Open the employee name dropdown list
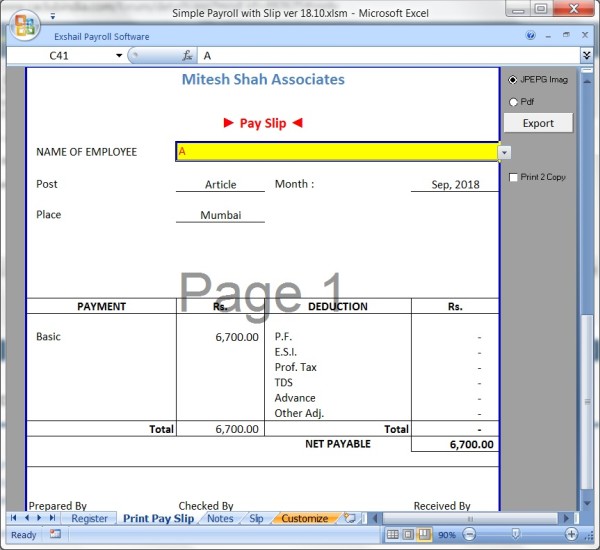Image resolution: width=600 pixels, height=550 pixels. click(x=505, y=152)
